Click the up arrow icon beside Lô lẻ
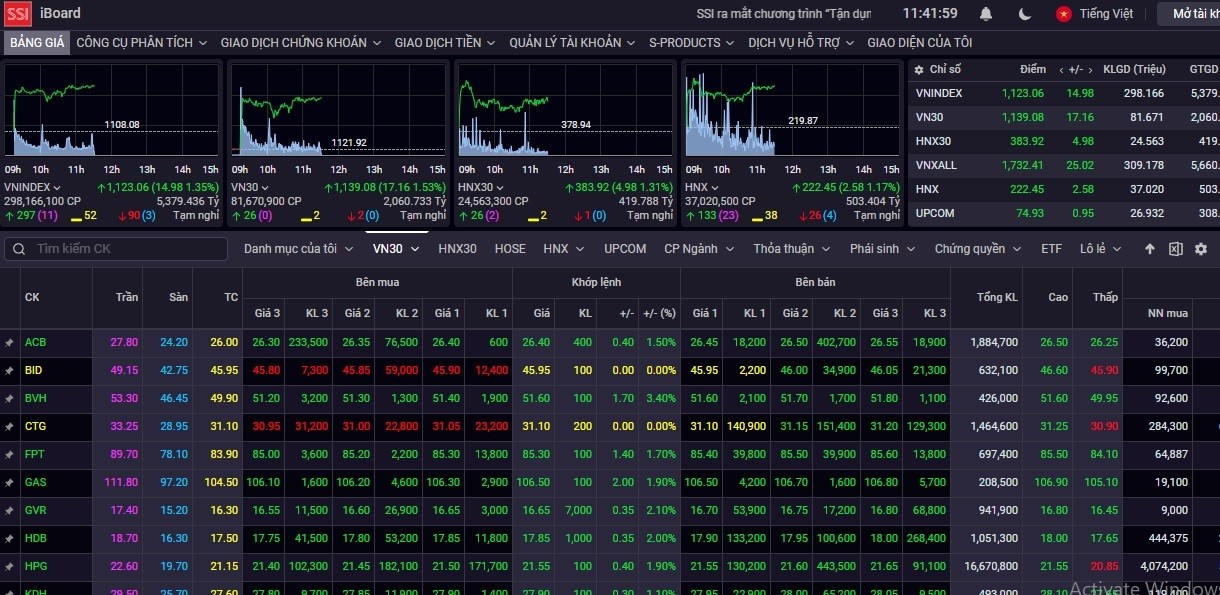The image size is (1220, 595). 1150,249
